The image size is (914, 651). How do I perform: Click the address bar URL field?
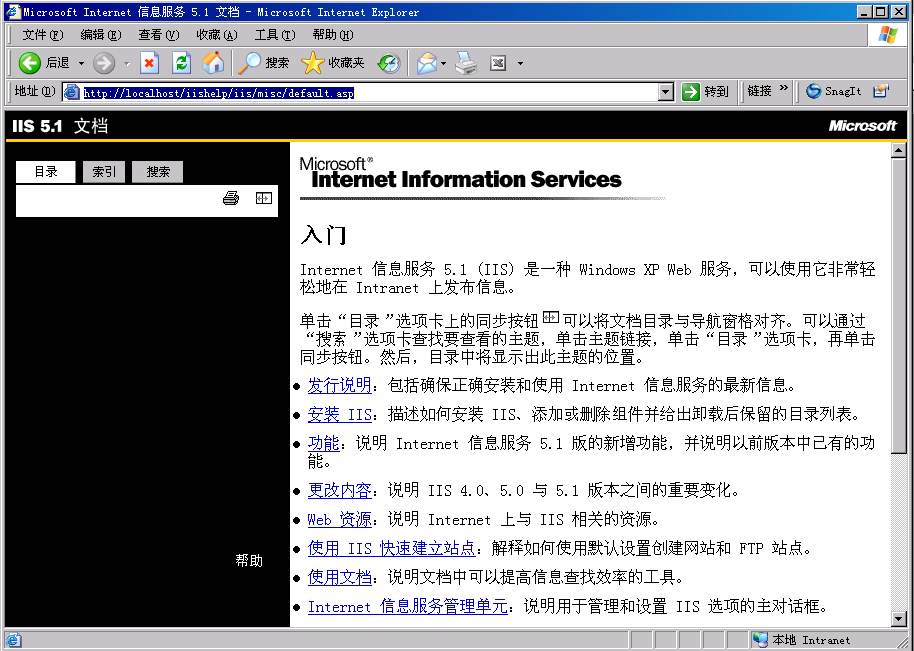click(x=370, y=92)
